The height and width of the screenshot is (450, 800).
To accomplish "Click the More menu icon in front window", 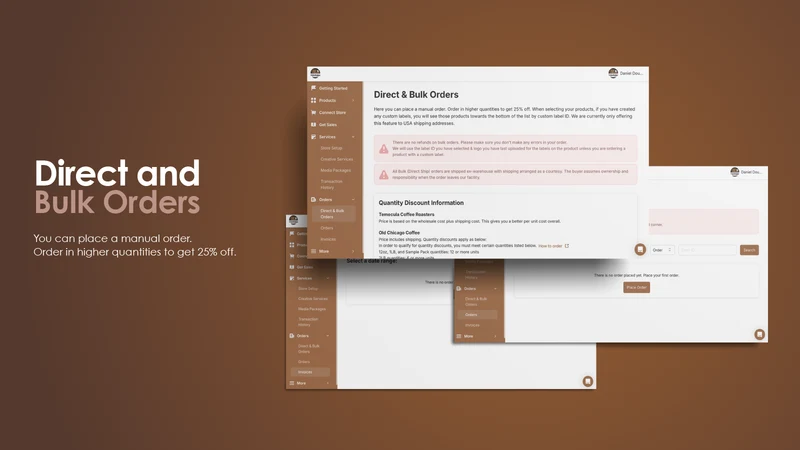I will pyautogui.click(x=313, y=251).
